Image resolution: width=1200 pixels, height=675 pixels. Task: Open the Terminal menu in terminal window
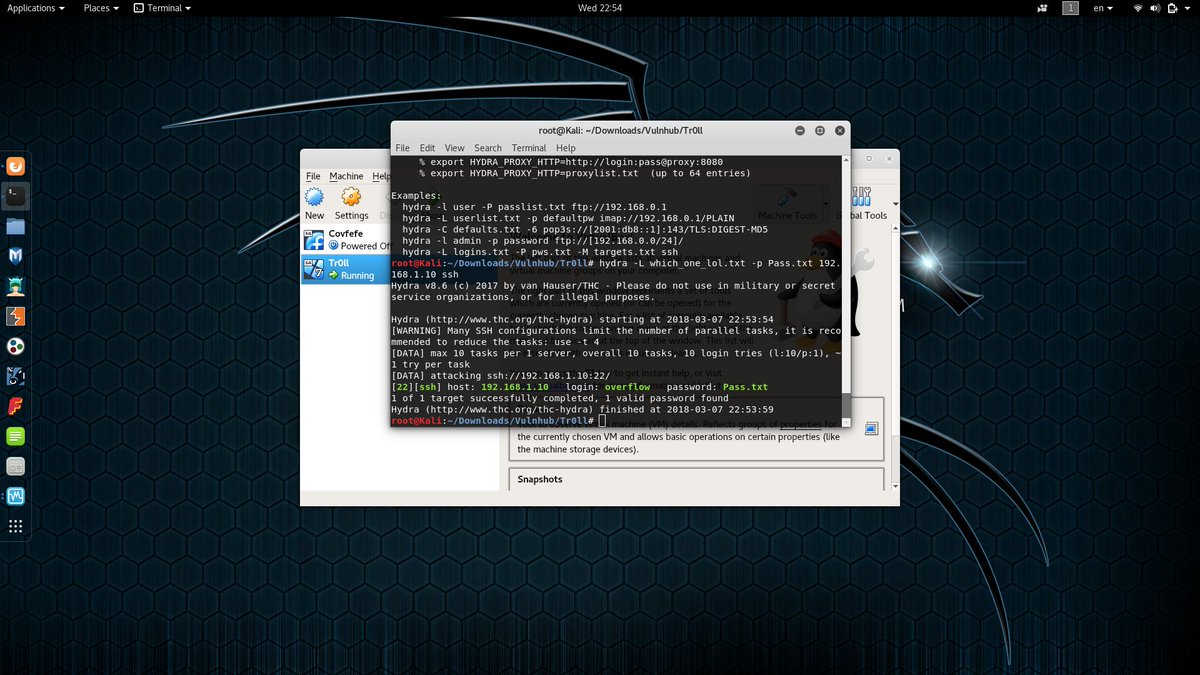[x=529, y=148]
